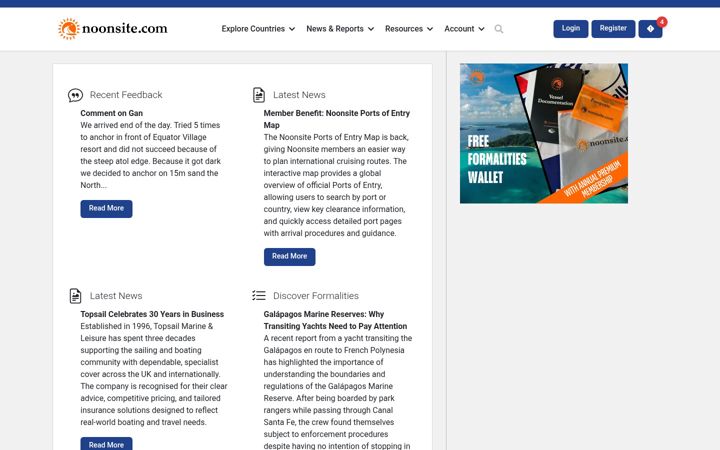Expand the Explore Countries dropdown

click(x=258, y=28)
